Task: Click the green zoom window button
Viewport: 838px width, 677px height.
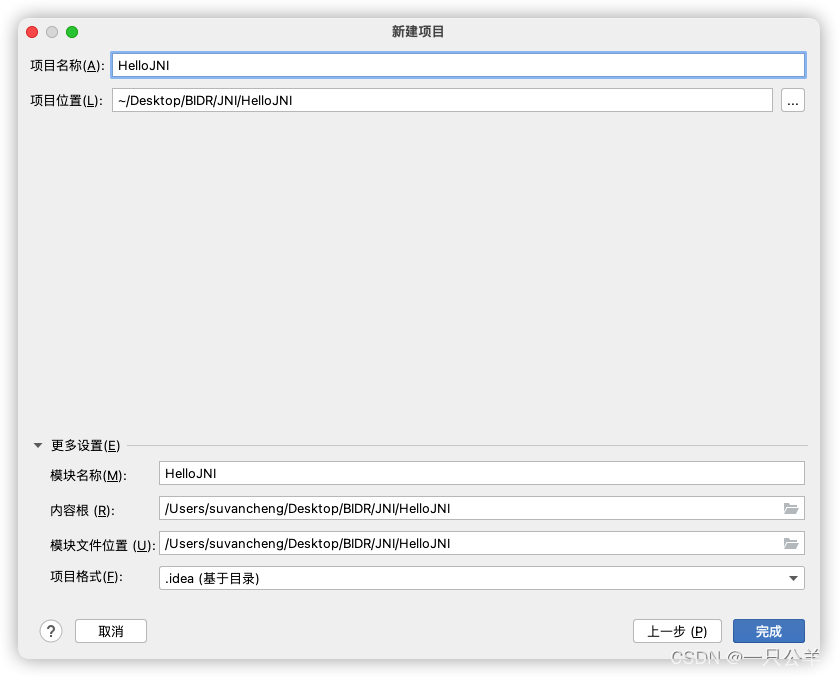Action: pyautogui.click(x=72, y=32)
